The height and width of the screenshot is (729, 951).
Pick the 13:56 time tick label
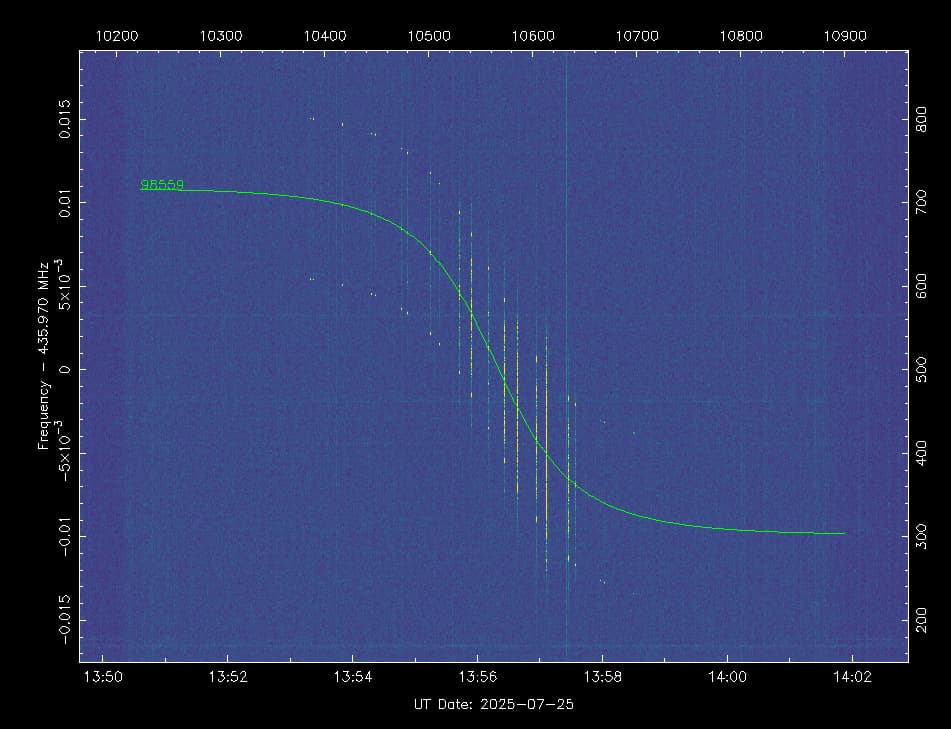tap(477, 677)
